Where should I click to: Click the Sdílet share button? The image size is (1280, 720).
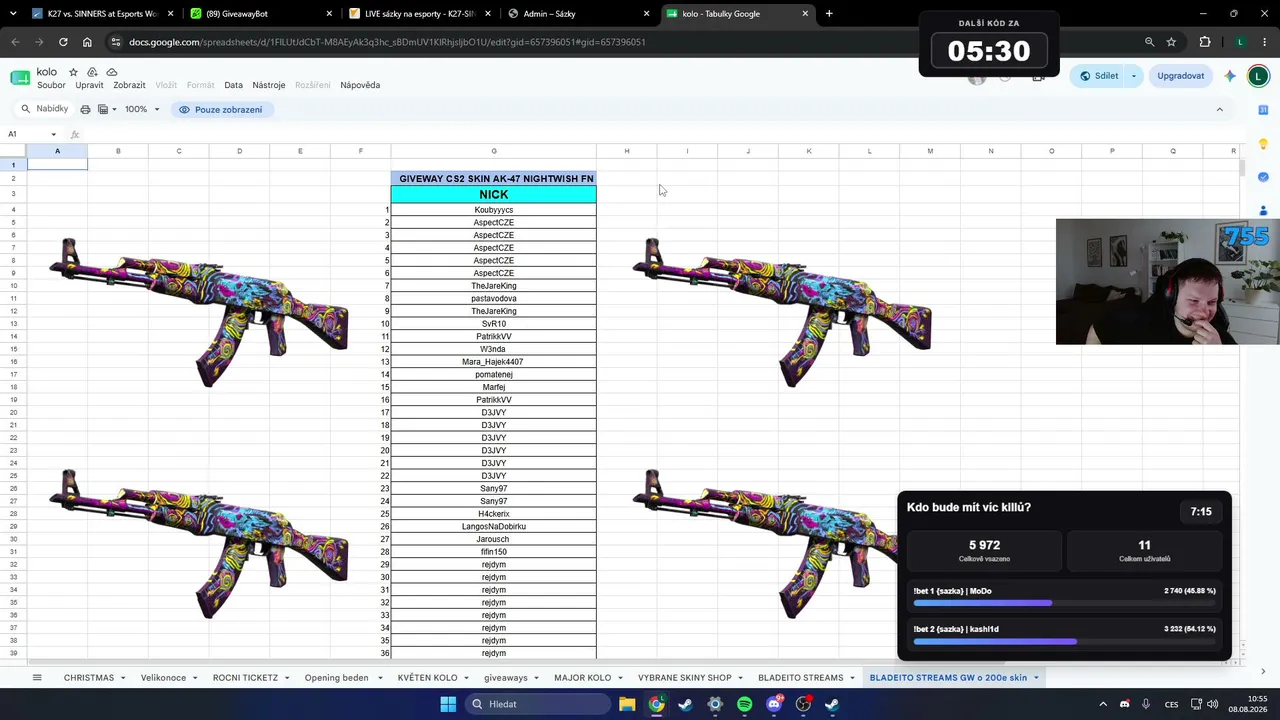pos(1098,76)
